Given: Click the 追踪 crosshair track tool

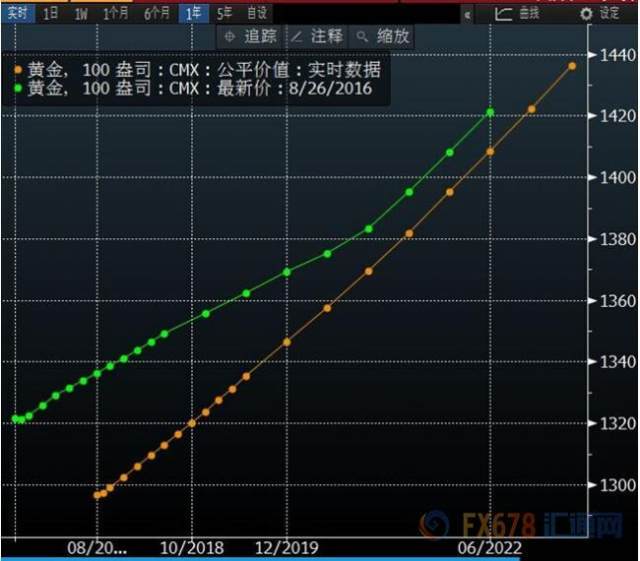Looking at the screenshot, I should [251, 37].
